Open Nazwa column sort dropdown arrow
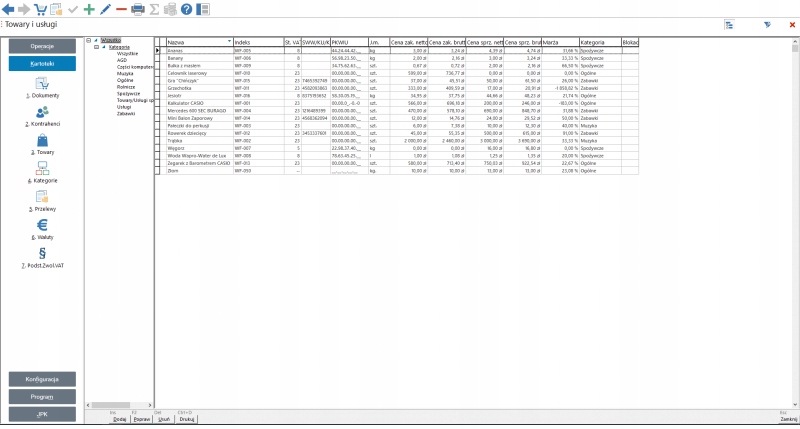Screen dimensions: 800x429 click(x=228, y=42)
